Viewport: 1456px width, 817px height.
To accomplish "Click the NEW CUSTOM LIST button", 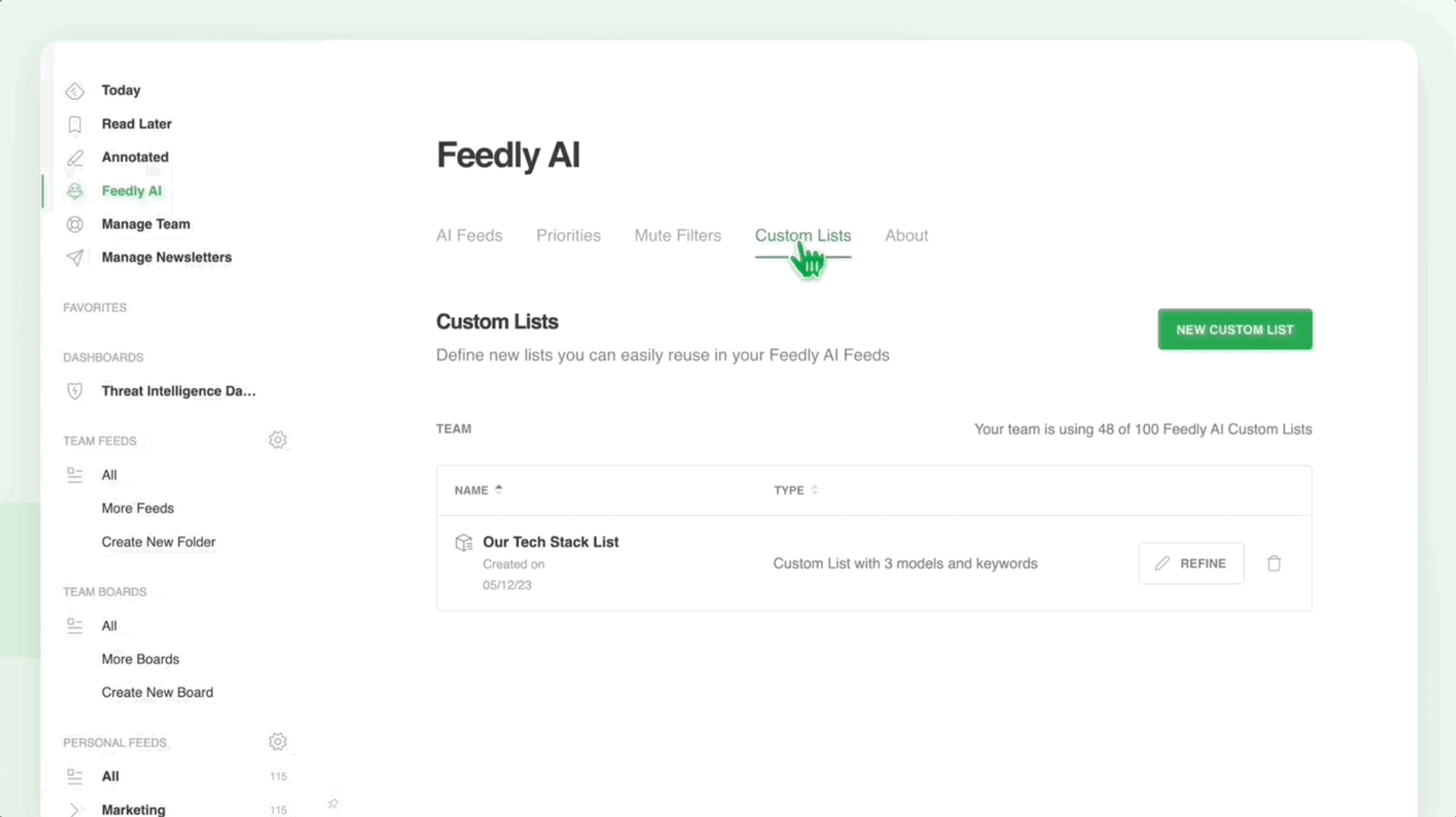I will 1235,330.
